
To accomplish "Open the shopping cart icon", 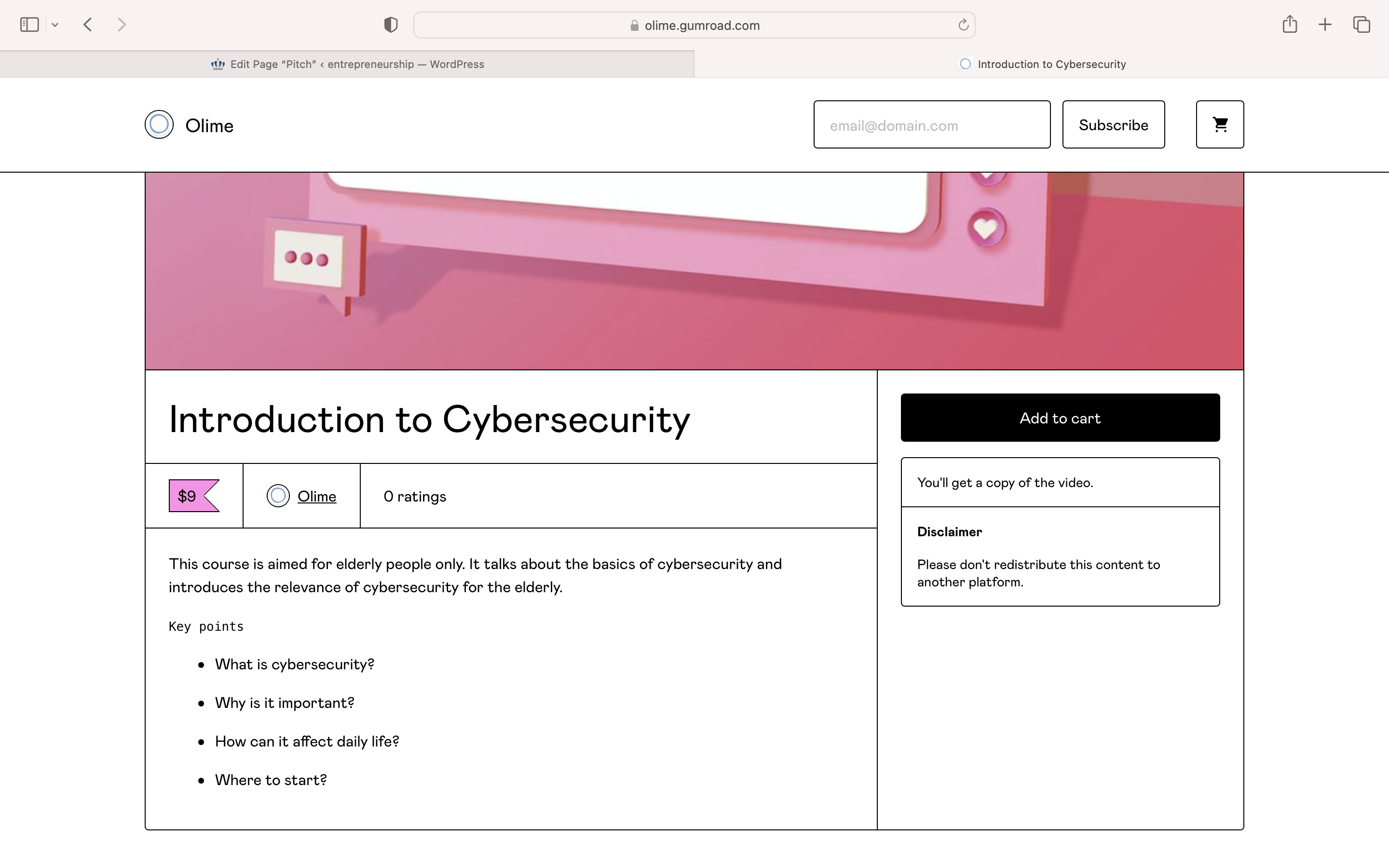I will click(x=1220, y=124).
